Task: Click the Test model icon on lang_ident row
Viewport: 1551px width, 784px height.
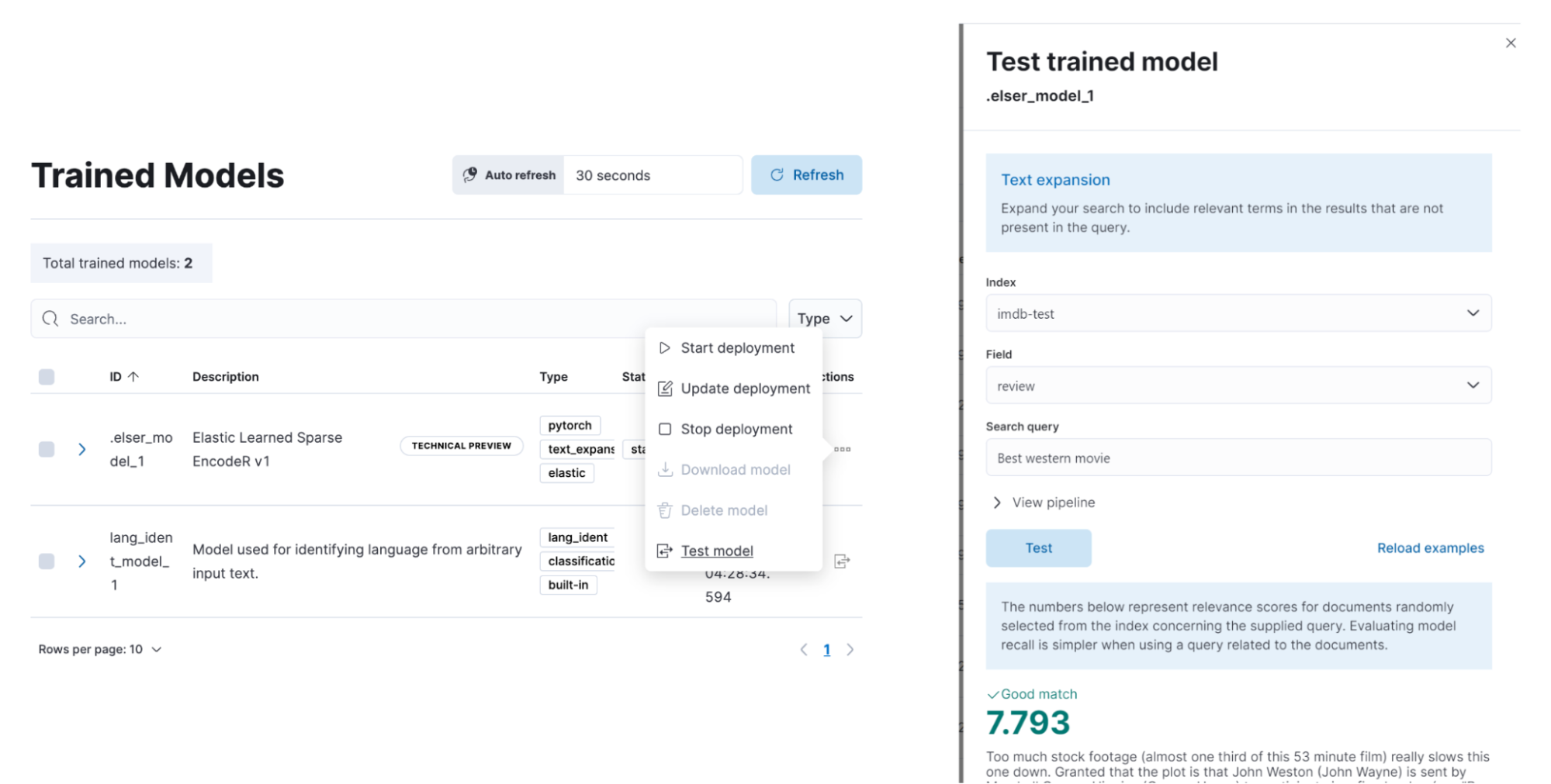Action: pyautogui.click(x=843, y=561)
